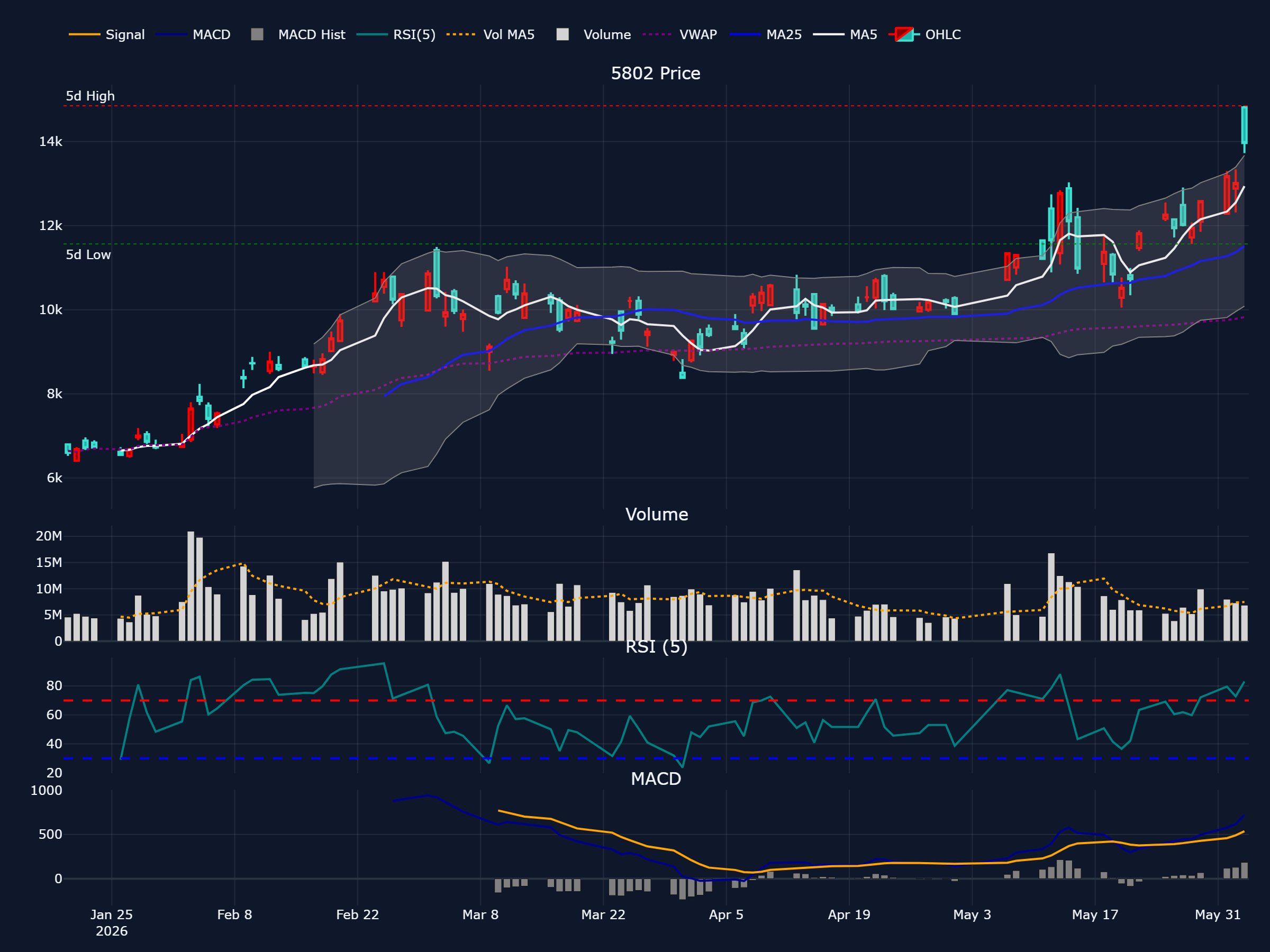Toggle the Signal trace in the legend
Screen dimensions: 1270x952
(106, 34)
